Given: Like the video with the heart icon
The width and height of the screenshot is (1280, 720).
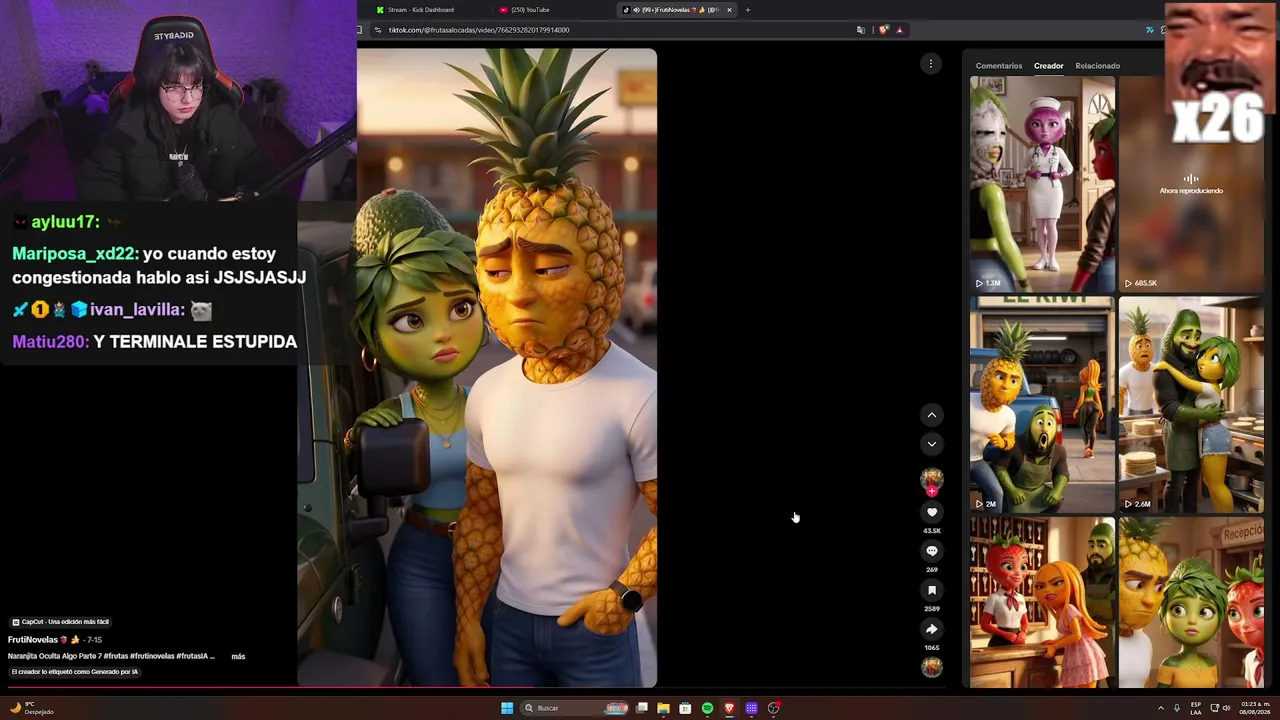Looking at the screenshot, I should (x=931, y=512).
